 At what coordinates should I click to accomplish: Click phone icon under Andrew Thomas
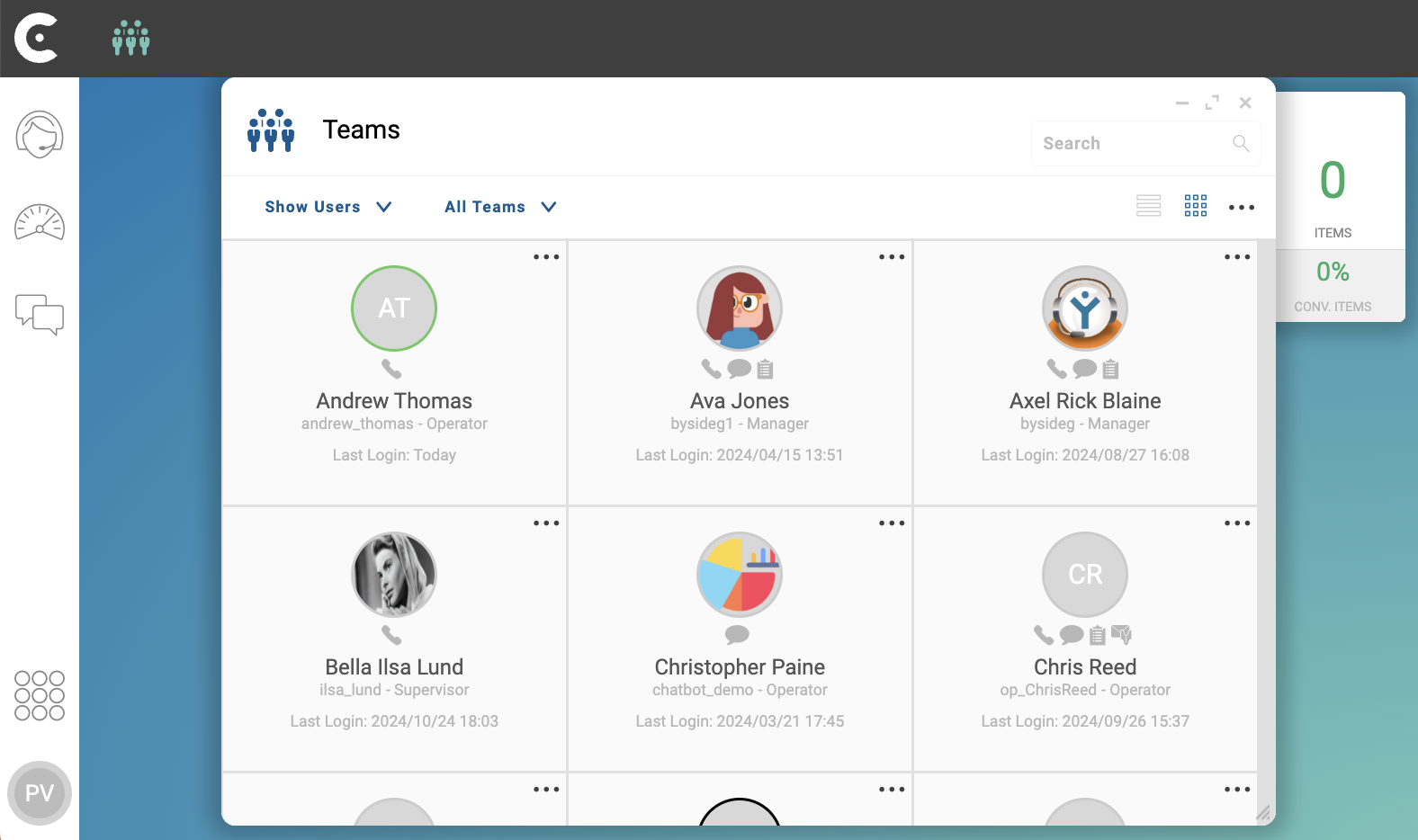pos(391,369)
